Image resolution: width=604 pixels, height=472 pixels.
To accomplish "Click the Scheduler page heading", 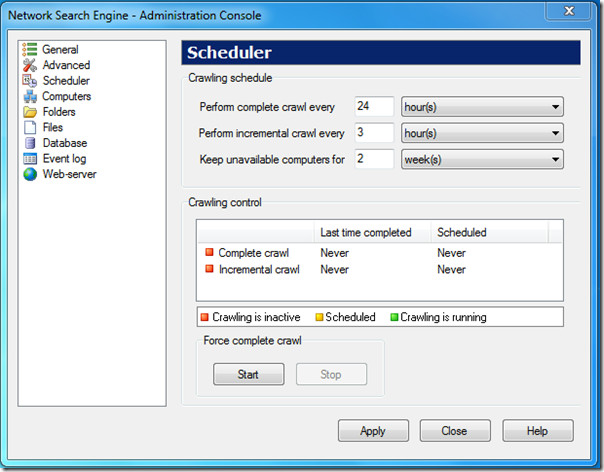I will (229, 52).
